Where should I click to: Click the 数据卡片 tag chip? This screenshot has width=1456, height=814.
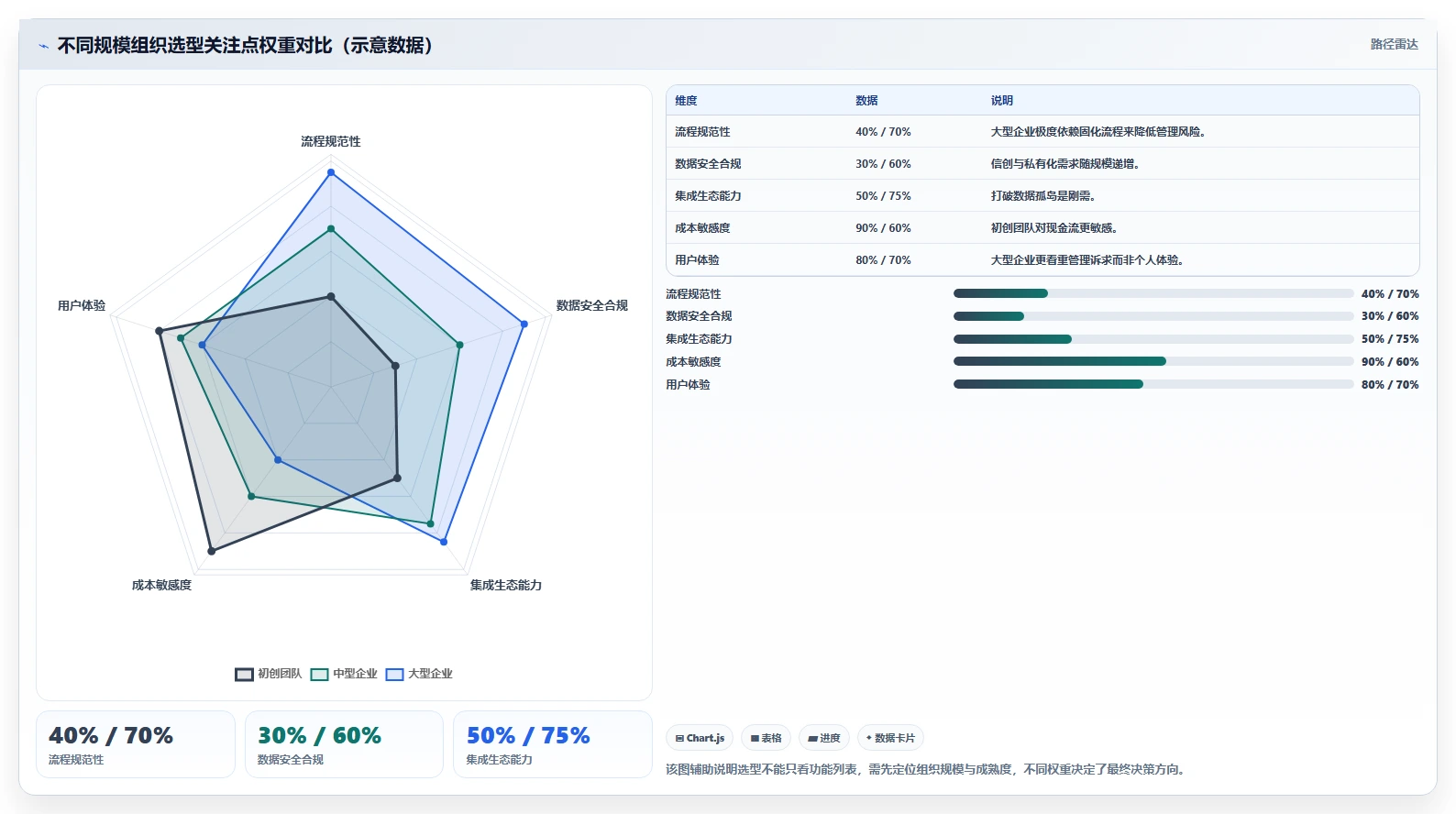coord(890,738)
